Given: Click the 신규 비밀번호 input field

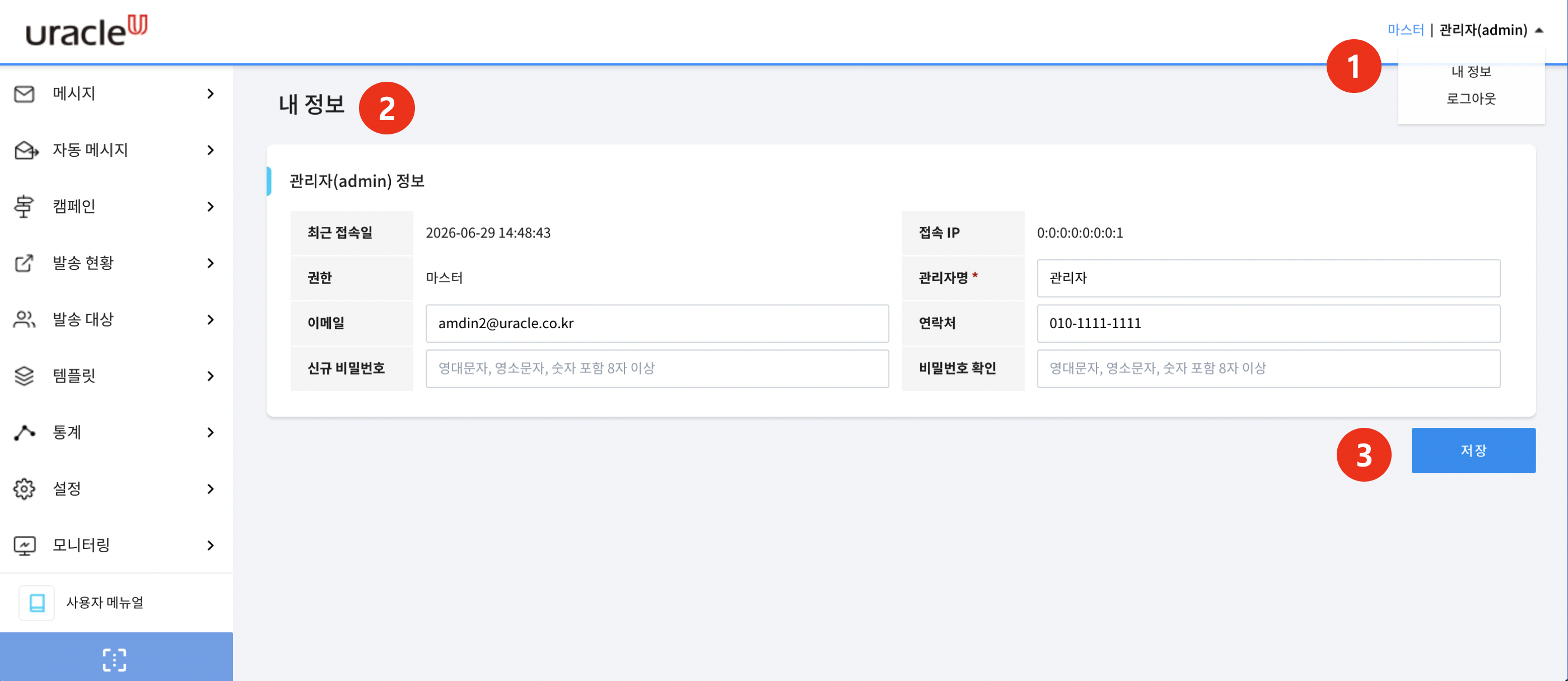Looking at the screenshot, I should coord(657,368).
